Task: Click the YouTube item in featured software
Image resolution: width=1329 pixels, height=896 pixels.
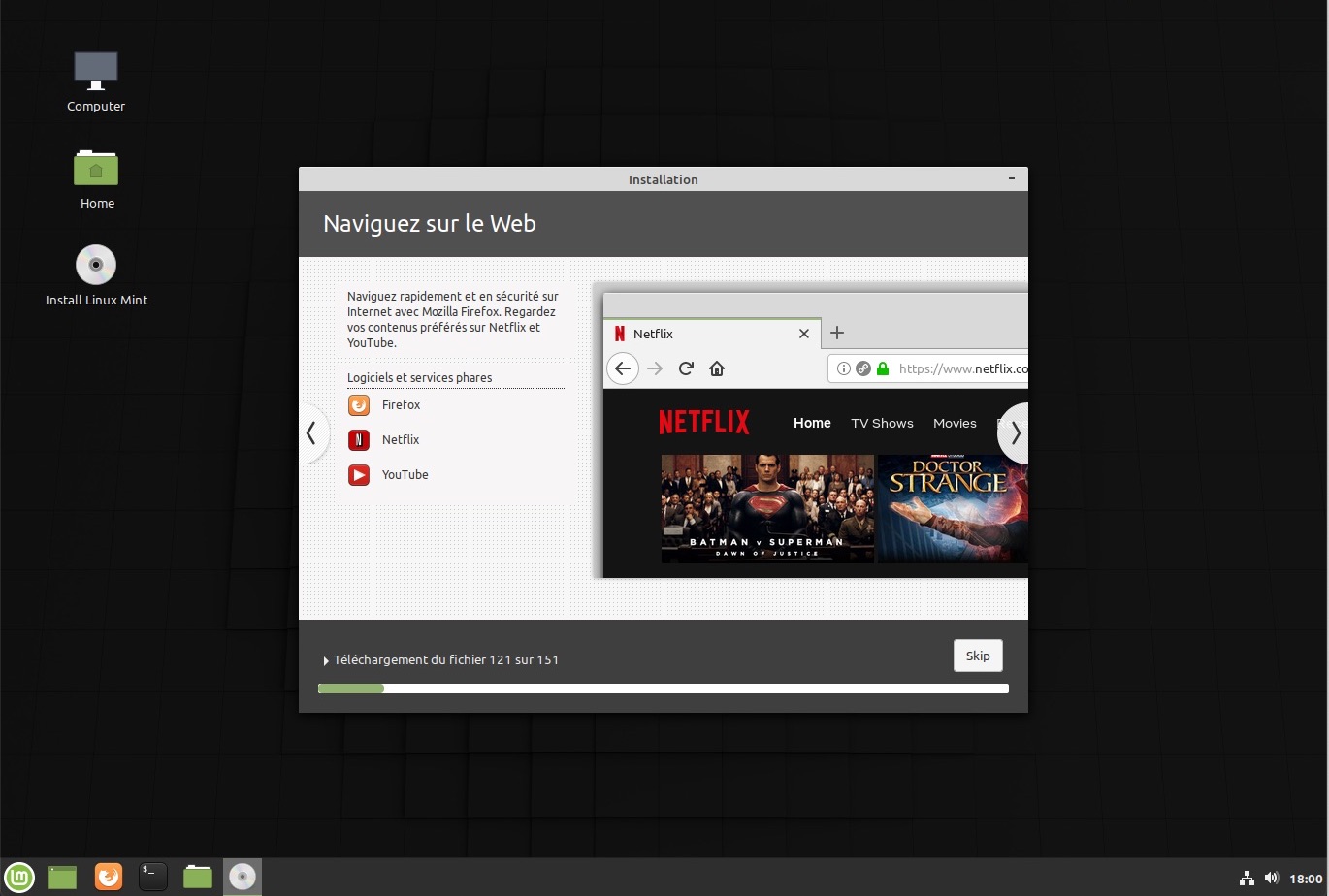Action: [x=404, y=475]
